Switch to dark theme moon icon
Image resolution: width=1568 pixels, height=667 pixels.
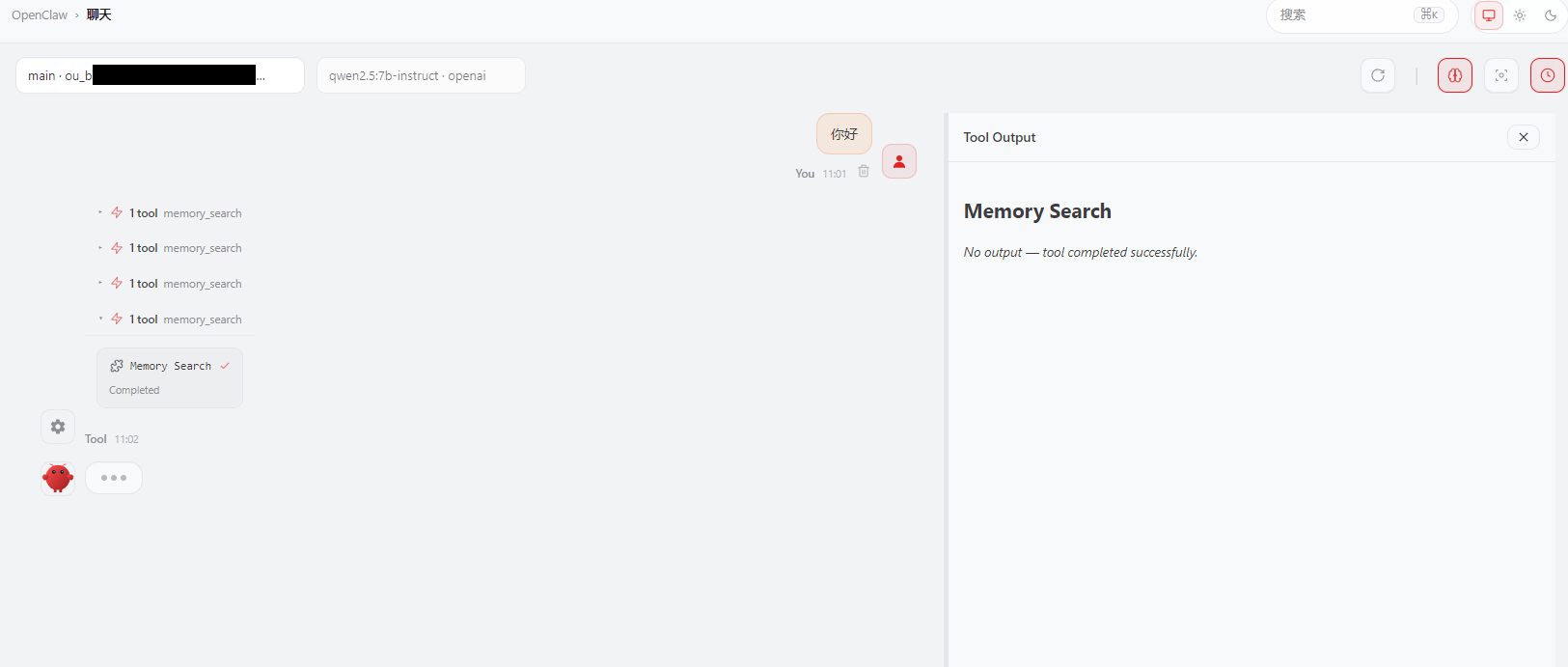(1551, 15)
